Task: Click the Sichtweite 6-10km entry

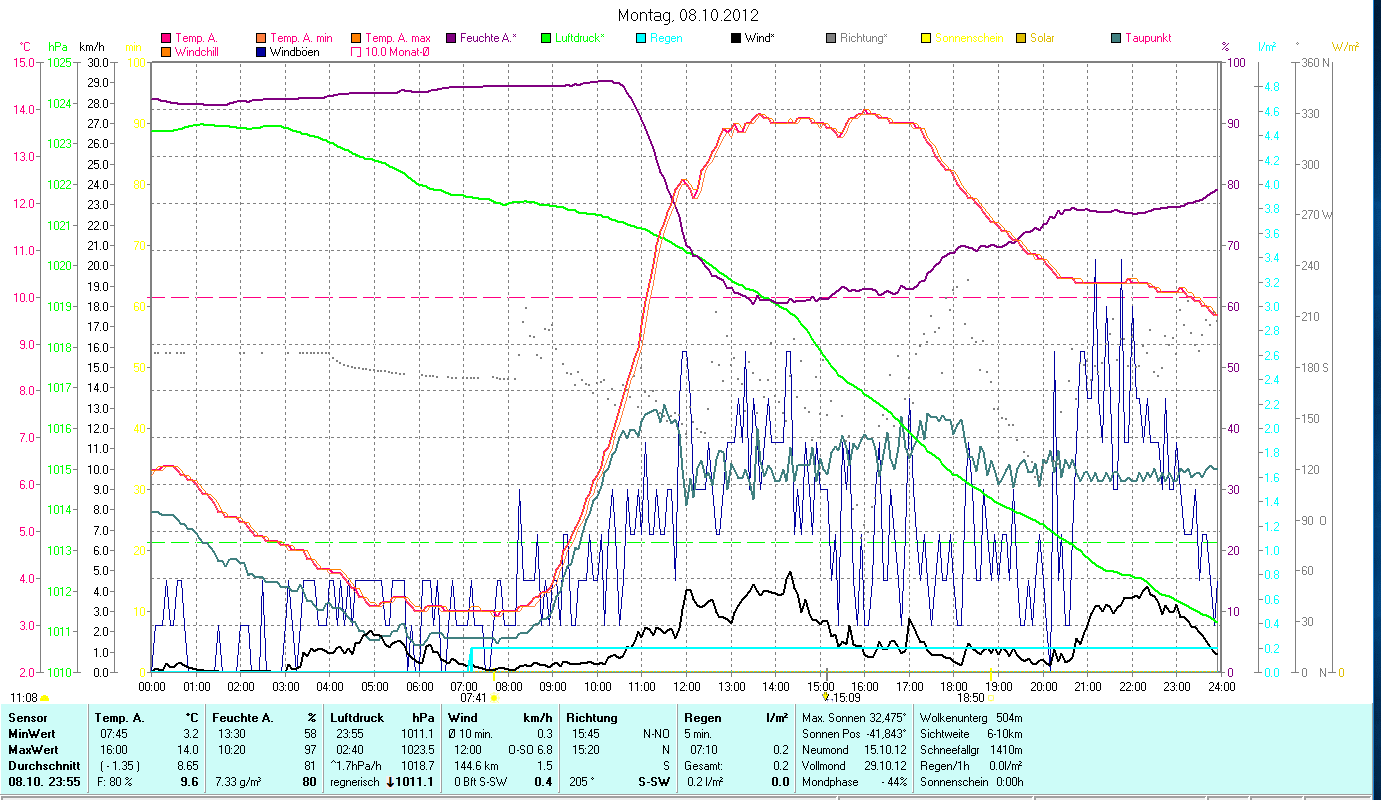Action: coord(970,732)
